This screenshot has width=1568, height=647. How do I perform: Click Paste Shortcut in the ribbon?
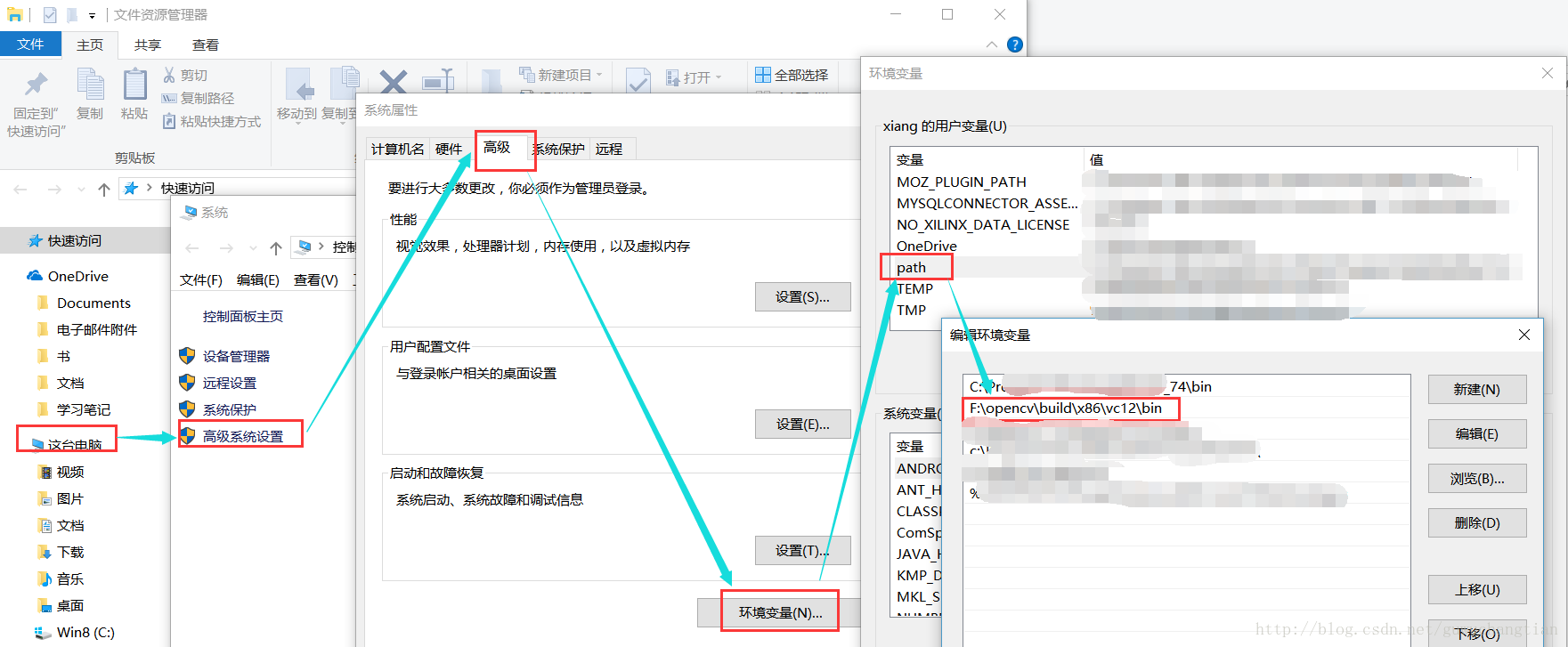212,121
